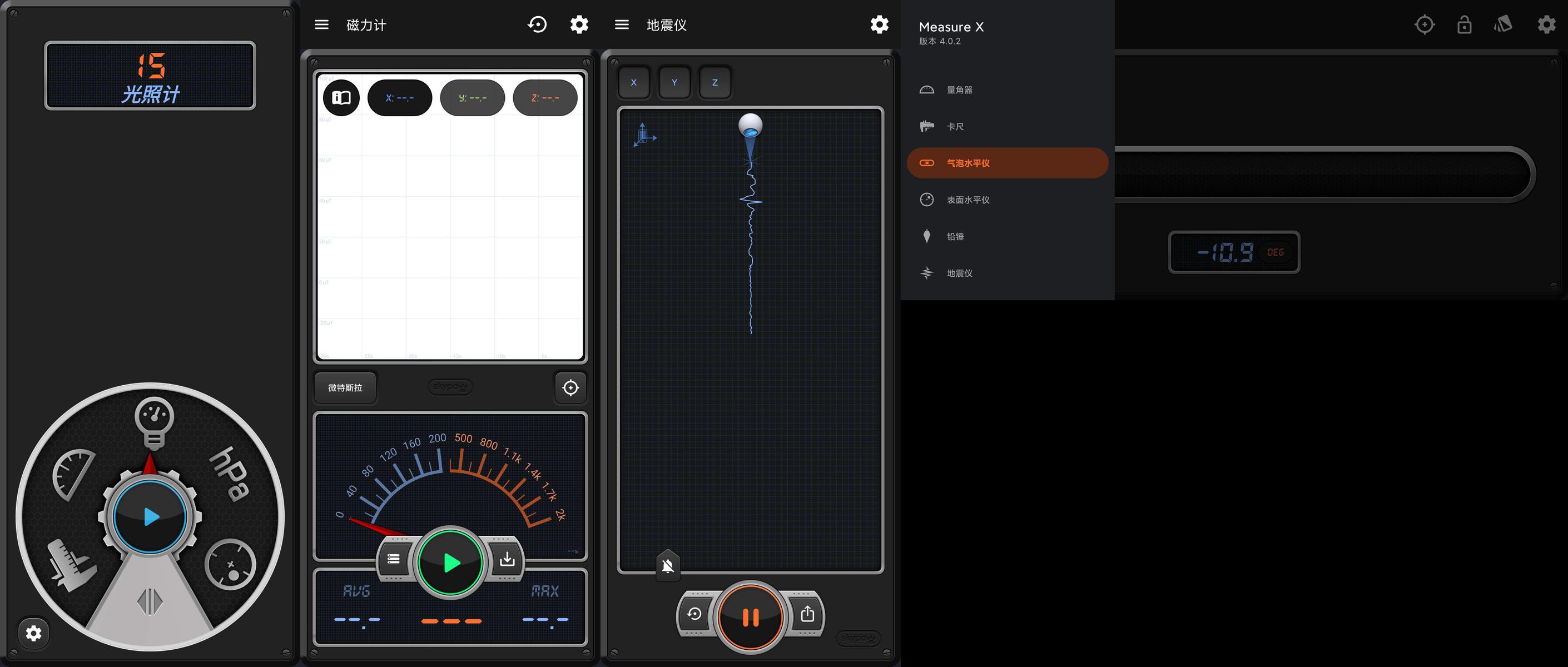1568x667 pixels.
Task: Select 地震仪 in Measure X drawer
Action: pos(1008,273)
